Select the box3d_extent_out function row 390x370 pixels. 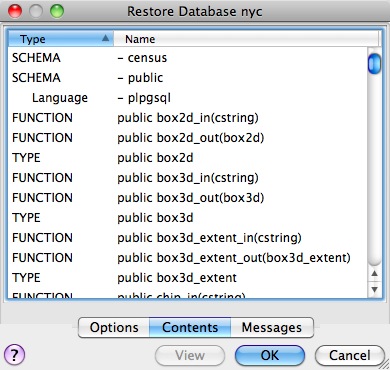click(x=187, y=258)
